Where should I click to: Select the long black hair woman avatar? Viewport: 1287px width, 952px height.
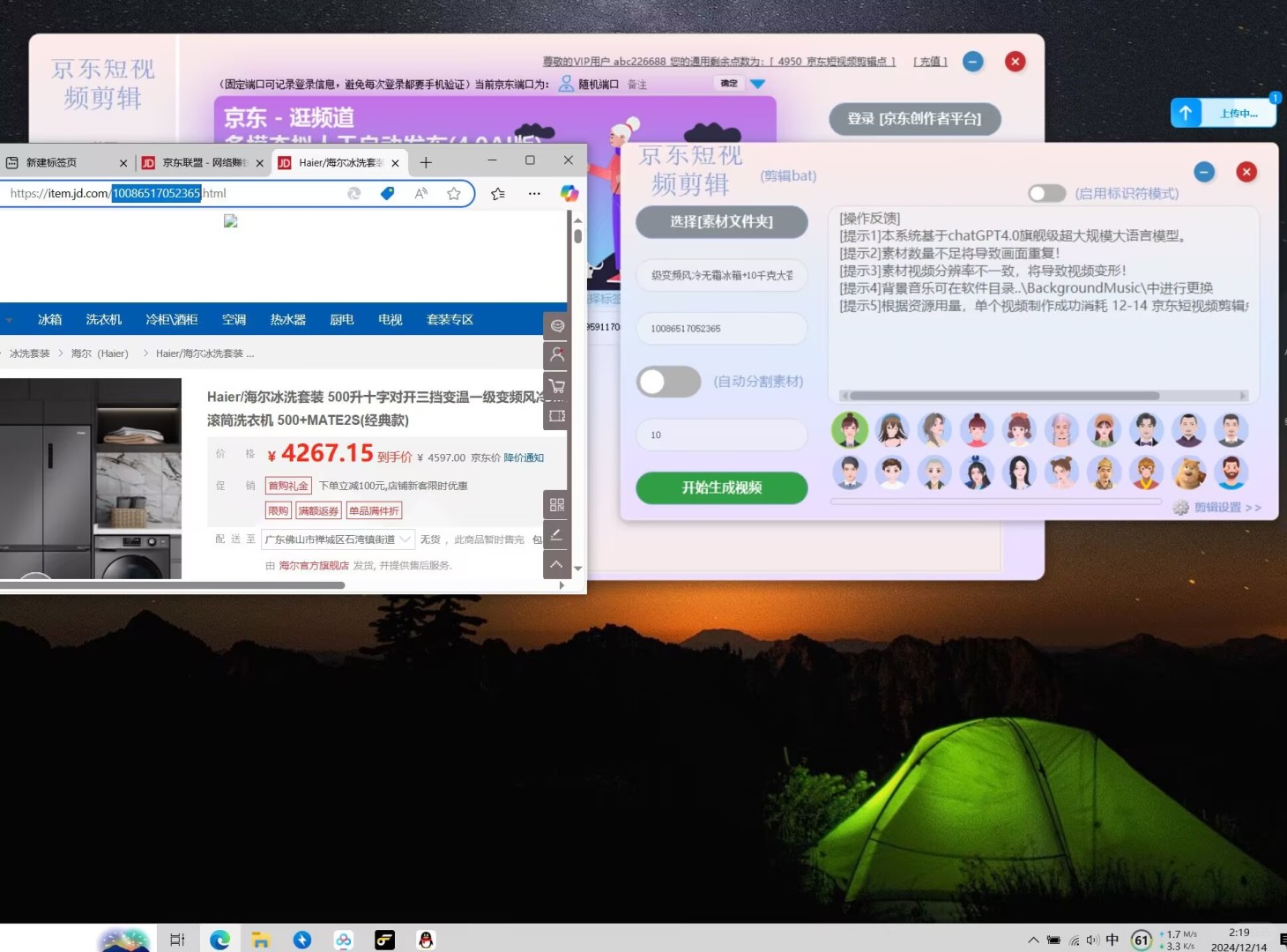pos(1019,473)
